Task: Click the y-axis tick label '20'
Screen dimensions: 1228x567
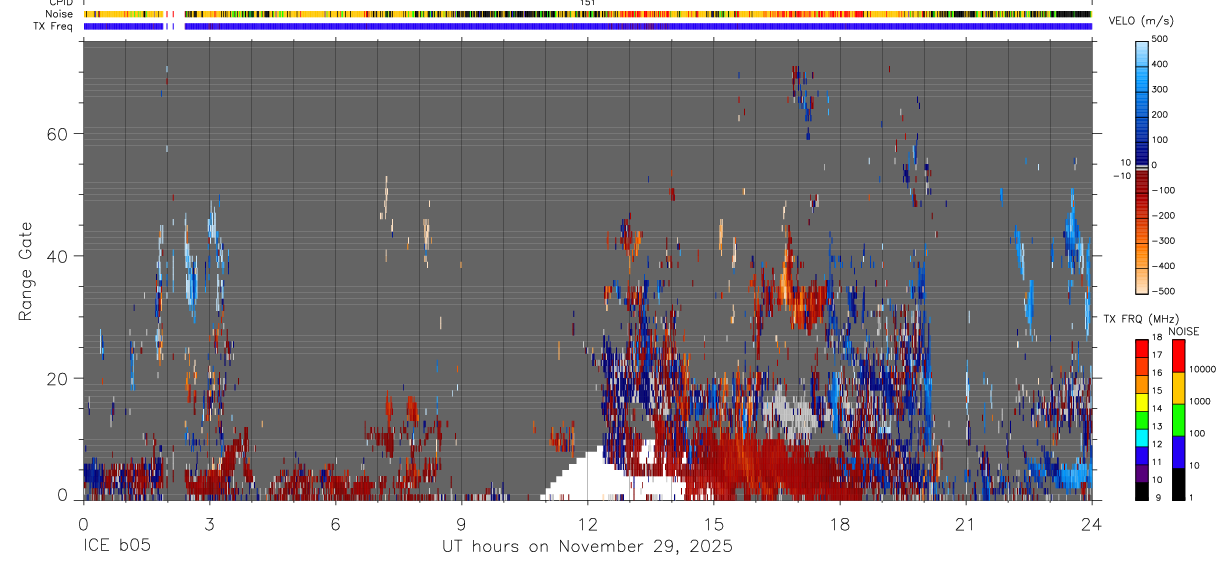Action: (x=59, y=379)
